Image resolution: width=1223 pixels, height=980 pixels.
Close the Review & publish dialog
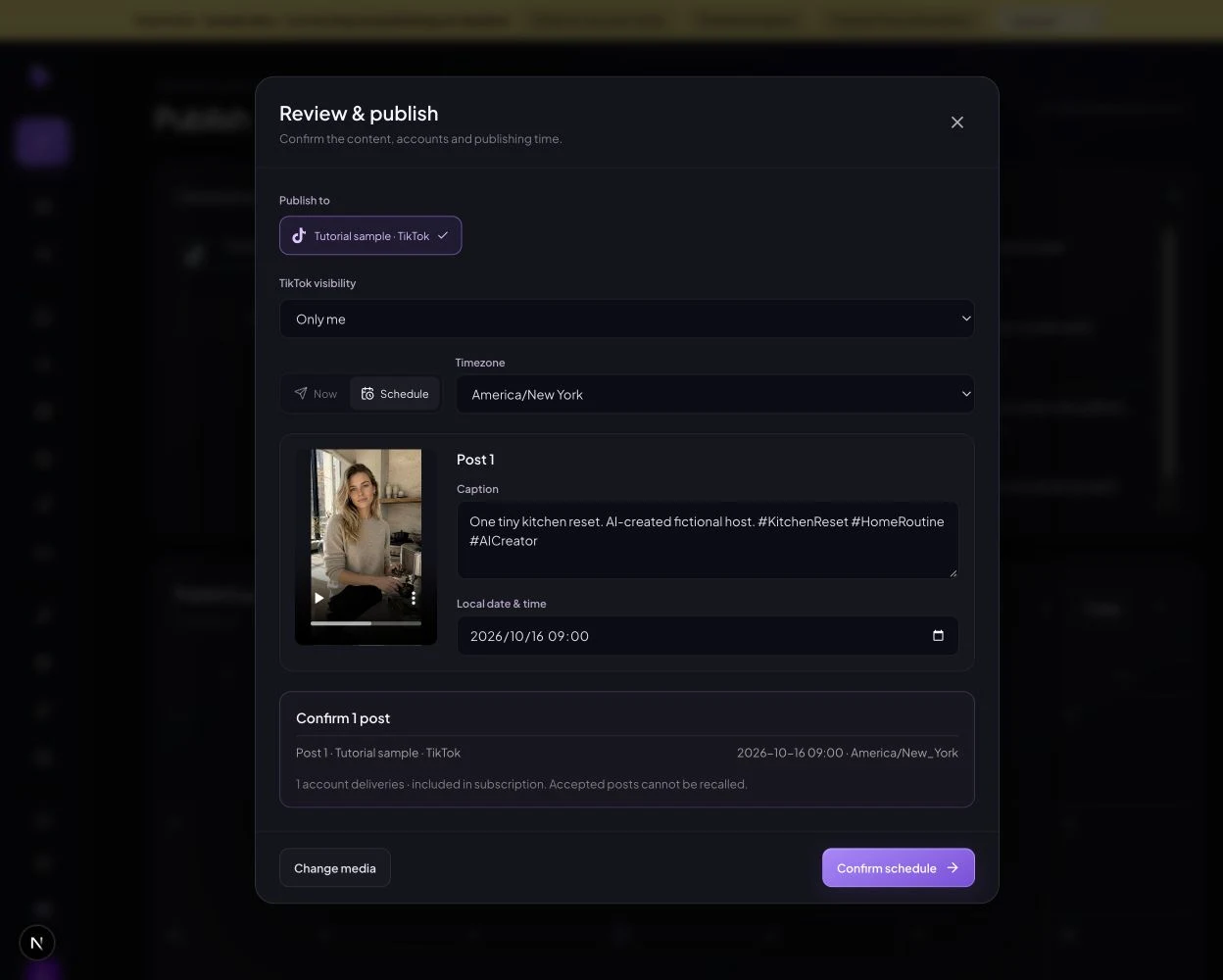click(957, 122)
